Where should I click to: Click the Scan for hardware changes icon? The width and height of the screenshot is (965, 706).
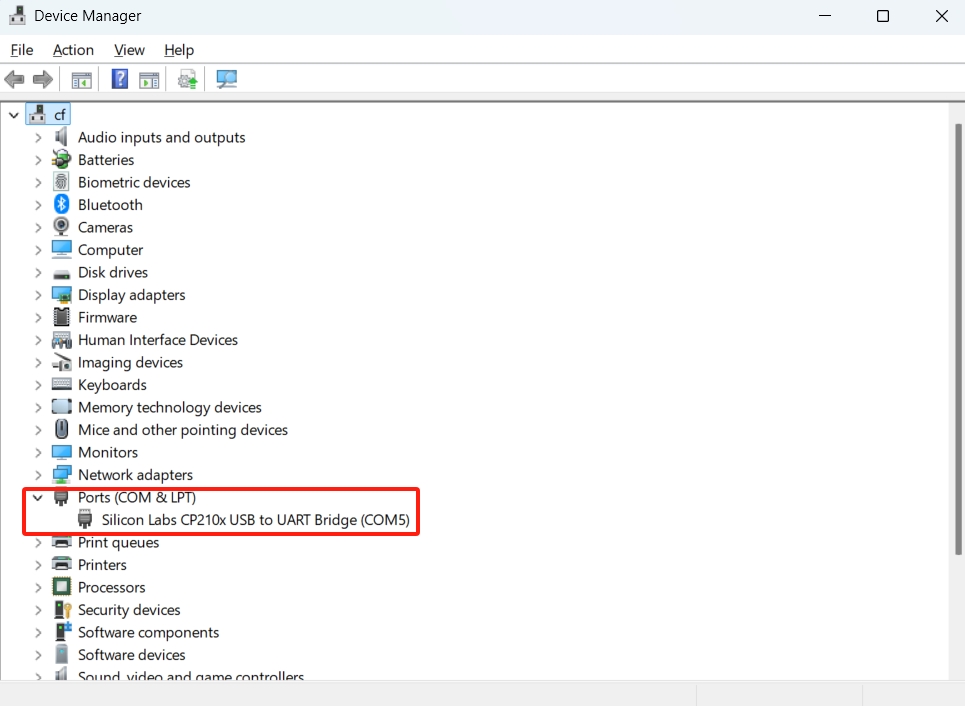pos(227,80)
